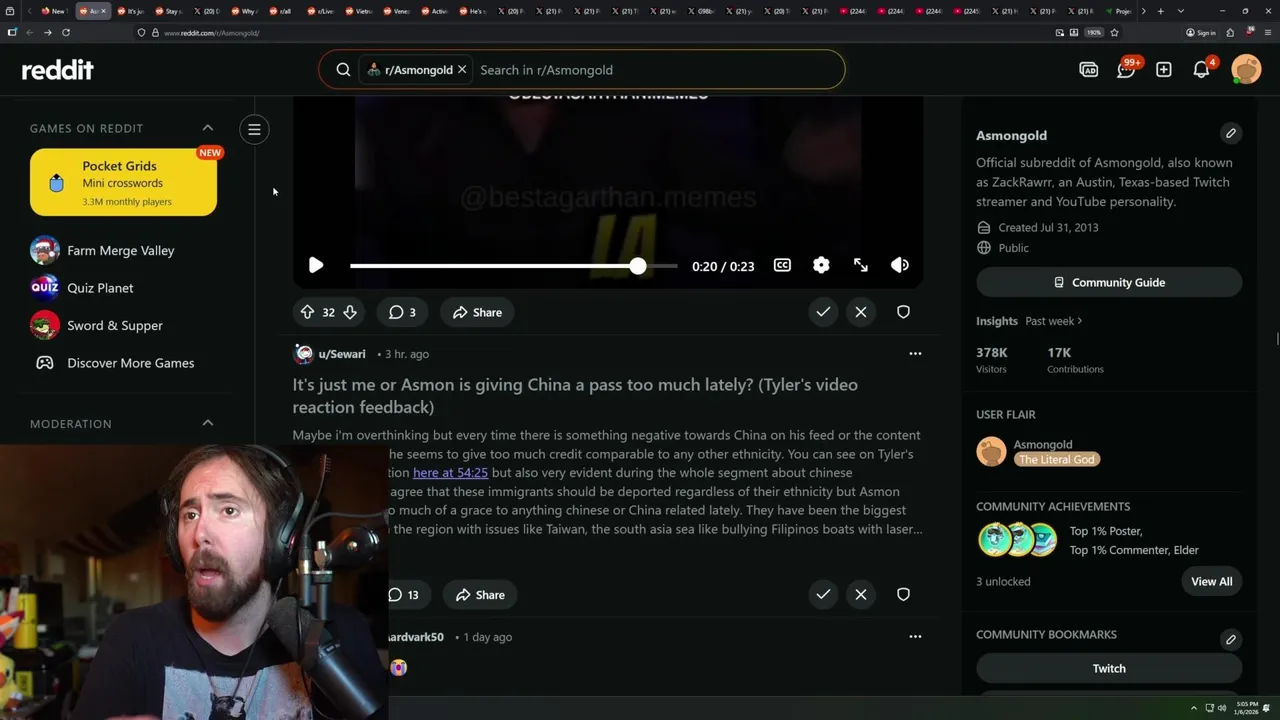Remove the Sewari post with X

tap(861, 594)
